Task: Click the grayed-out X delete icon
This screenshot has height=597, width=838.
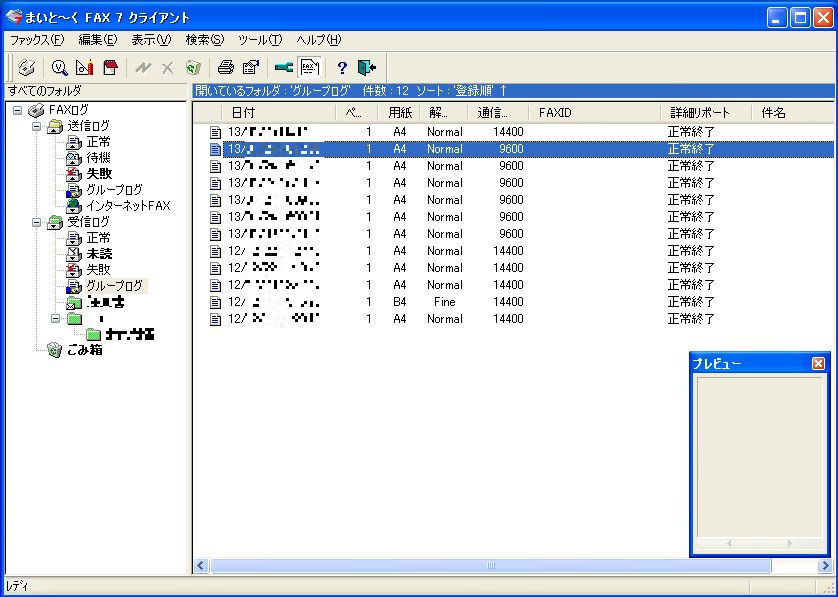Action: coord(168,68)
